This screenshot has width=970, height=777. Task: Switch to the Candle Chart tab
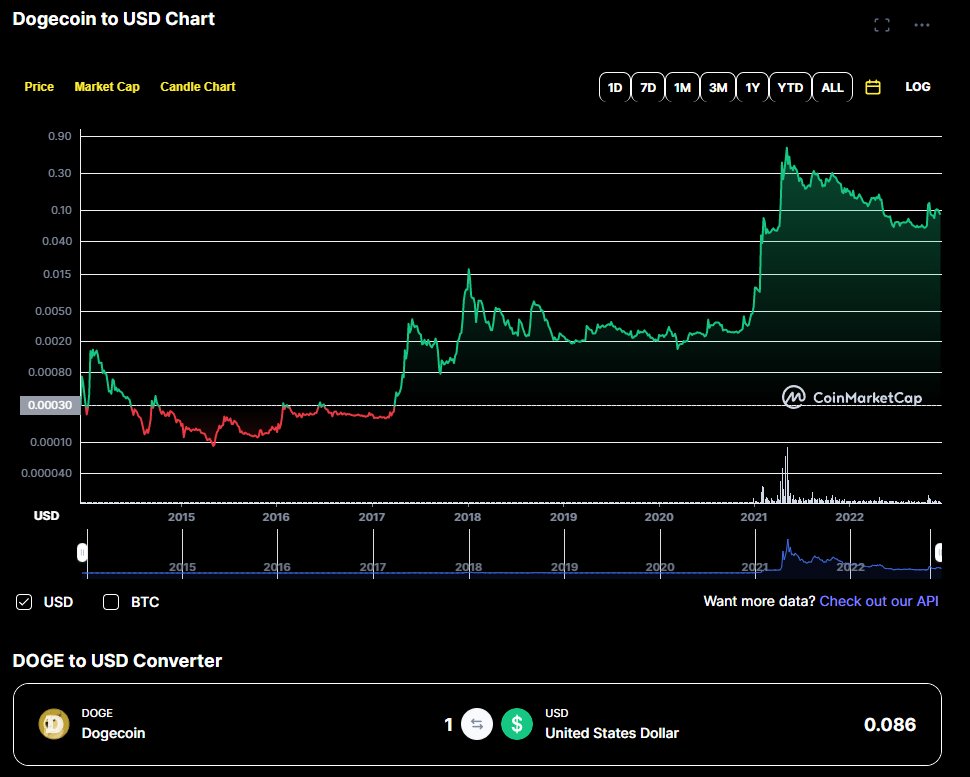tap(198, 87)
